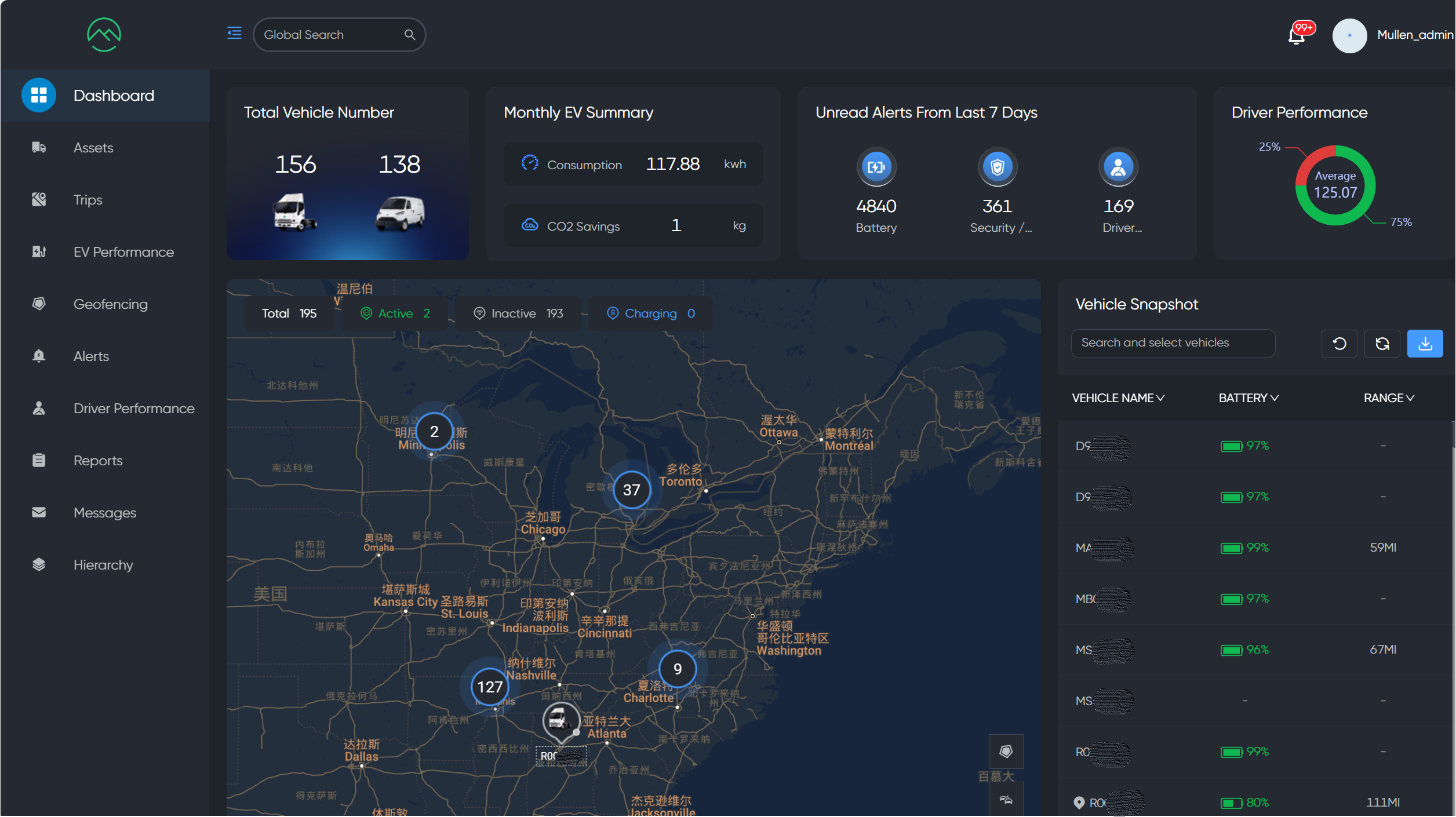The height and width of the screenshot is (817, 1456).
Task: Click the Driver alerts icon
Action: 1118,167
